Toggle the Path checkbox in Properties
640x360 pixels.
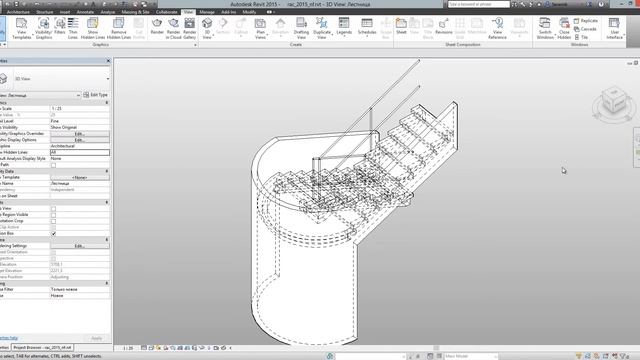(x=53, y=165)
